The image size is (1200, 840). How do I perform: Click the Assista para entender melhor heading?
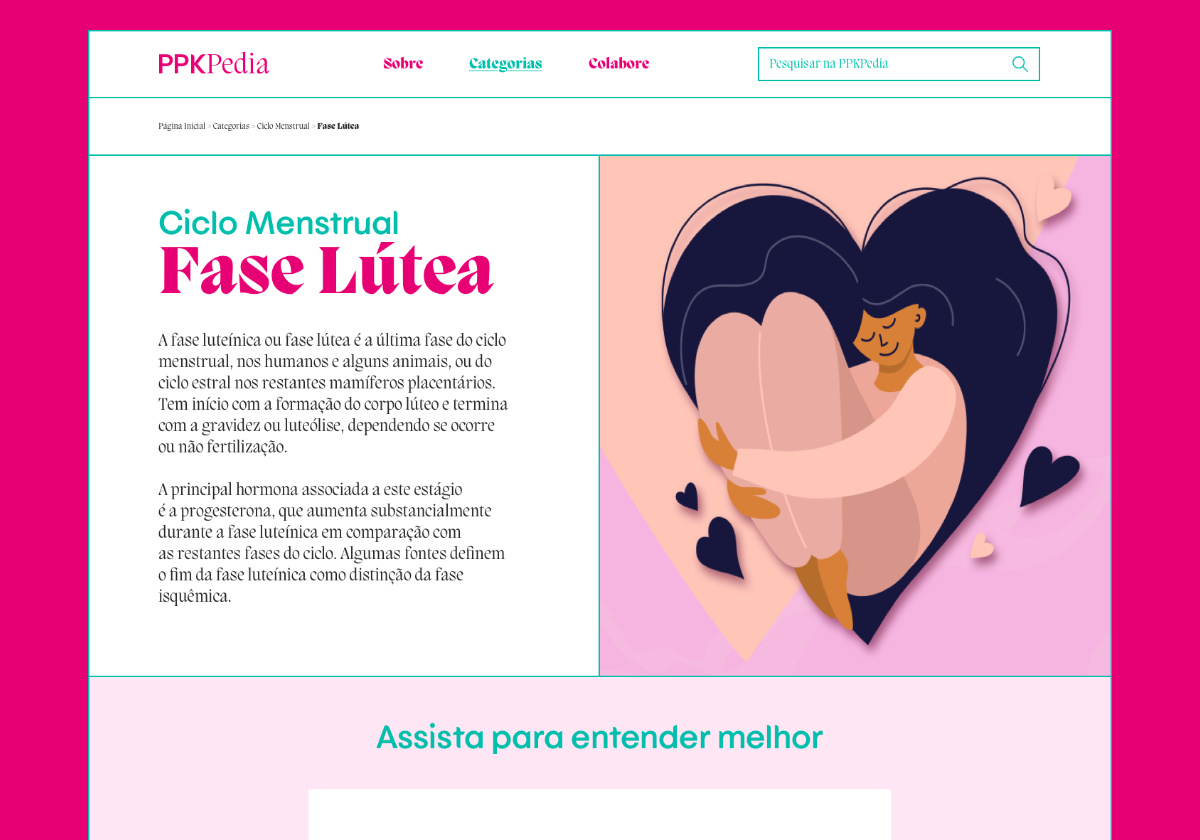coord(599,738)
